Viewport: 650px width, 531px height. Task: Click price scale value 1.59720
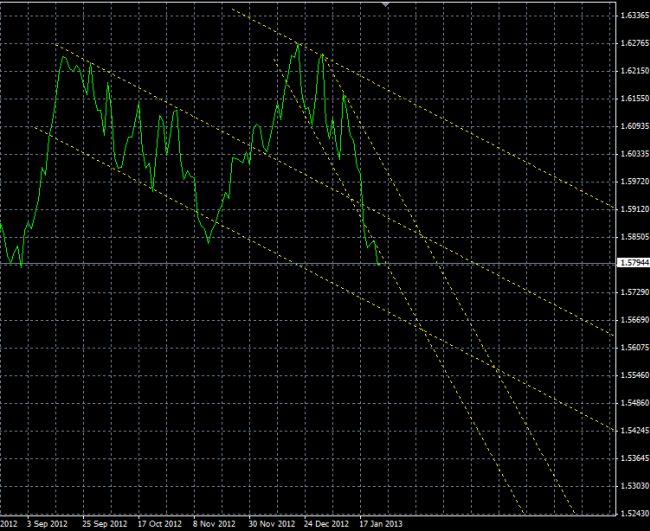click(634, 182)
